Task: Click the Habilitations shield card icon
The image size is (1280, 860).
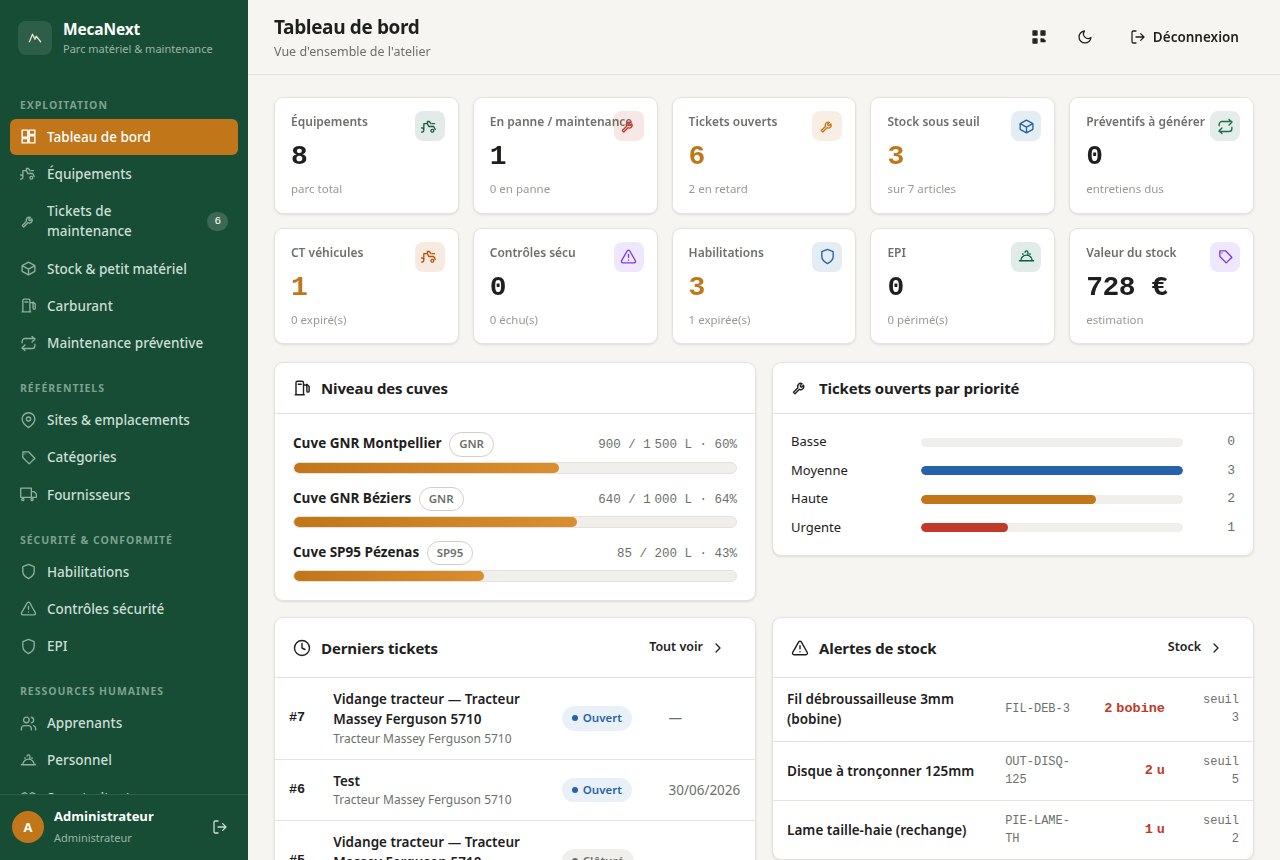Action: pos(827,257)
